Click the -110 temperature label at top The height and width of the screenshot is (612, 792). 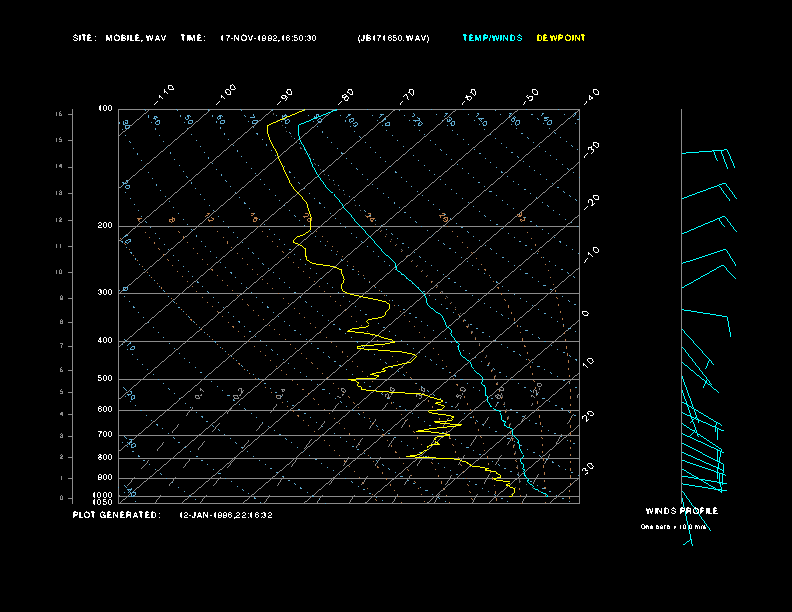pos(165,92)
